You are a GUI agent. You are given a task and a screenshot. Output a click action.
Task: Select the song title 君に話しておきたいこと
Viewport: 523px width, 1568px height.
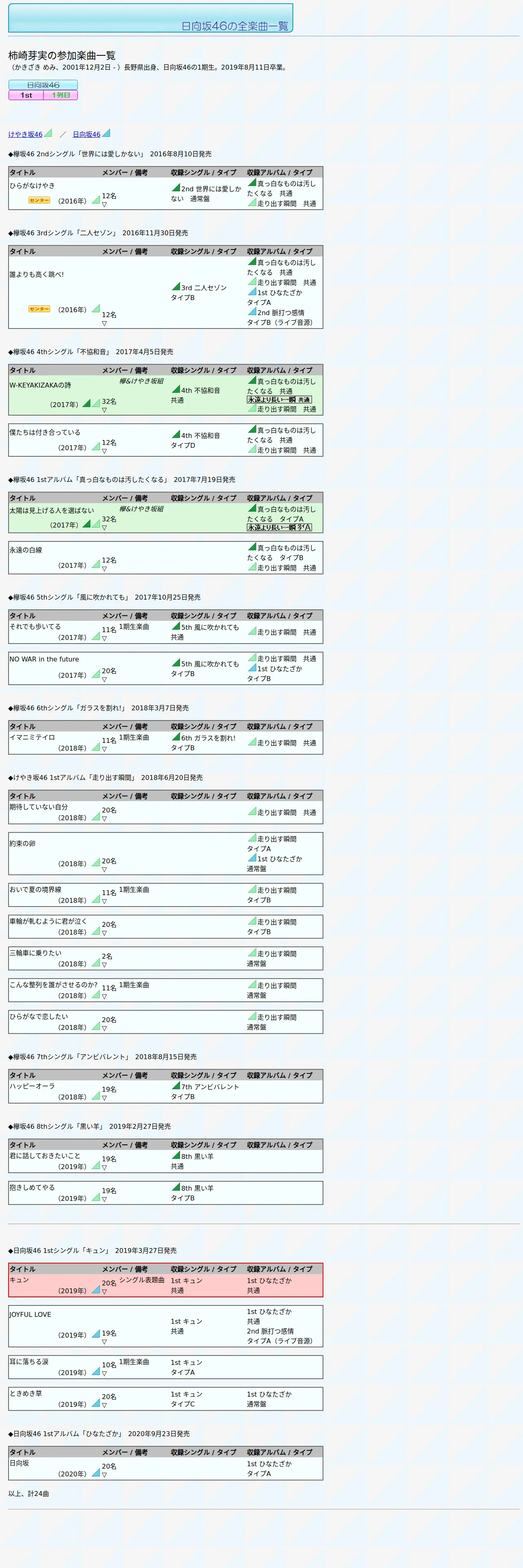[45, 1155]
